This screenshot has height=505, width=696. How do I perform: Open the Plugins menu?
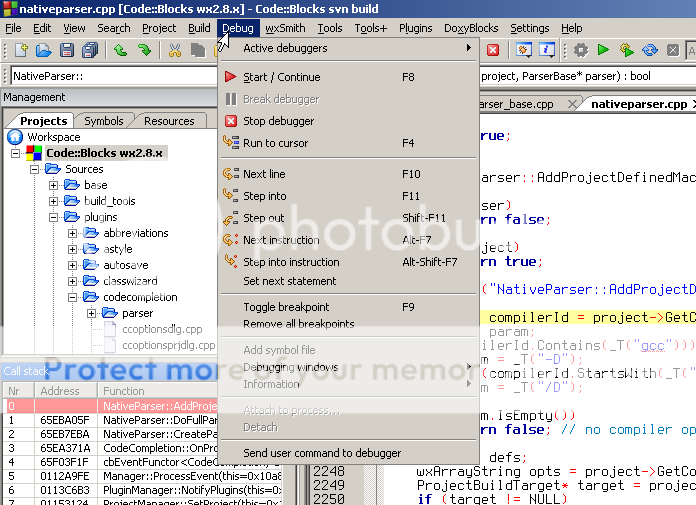click(415, 28)
